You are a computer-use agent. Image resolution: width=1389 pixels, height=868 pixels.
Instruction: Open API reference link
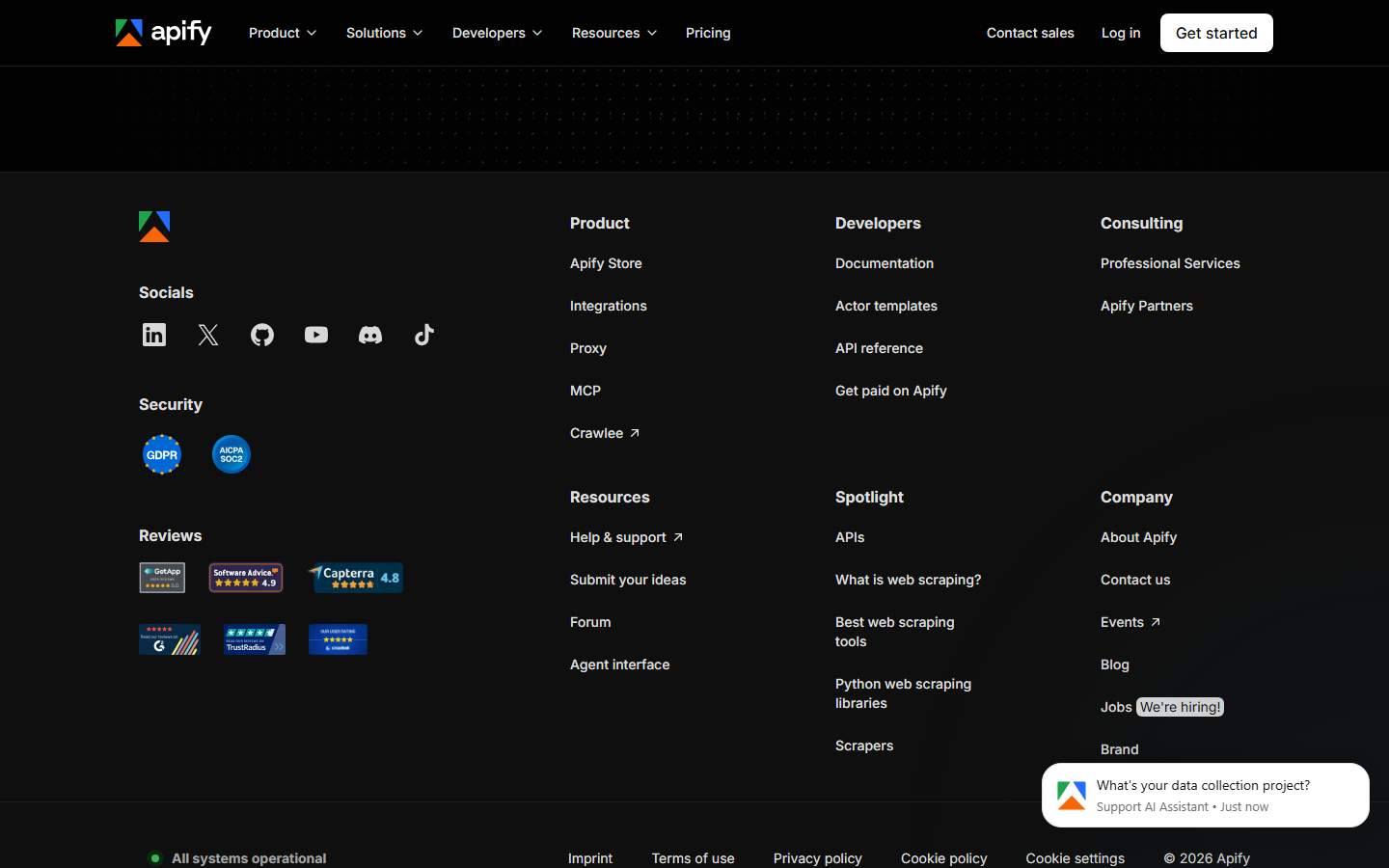click(879, 348)
